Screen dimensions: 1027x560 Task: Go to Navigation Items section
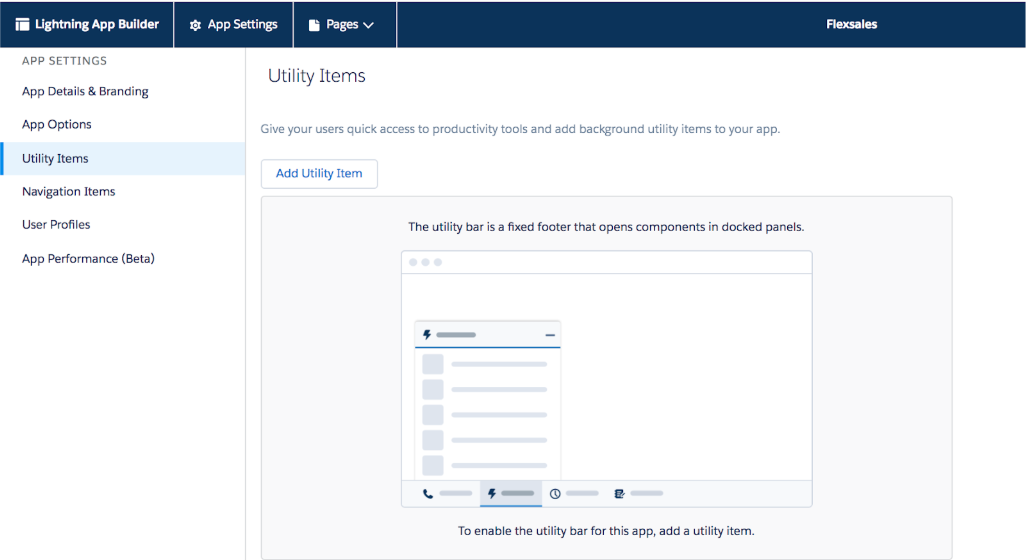[69, 191]
